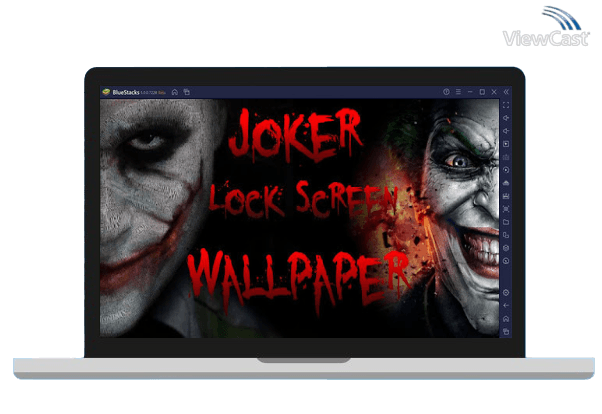
Task: Open the circular sync icon in sidebar
Action: coord(506,170)
